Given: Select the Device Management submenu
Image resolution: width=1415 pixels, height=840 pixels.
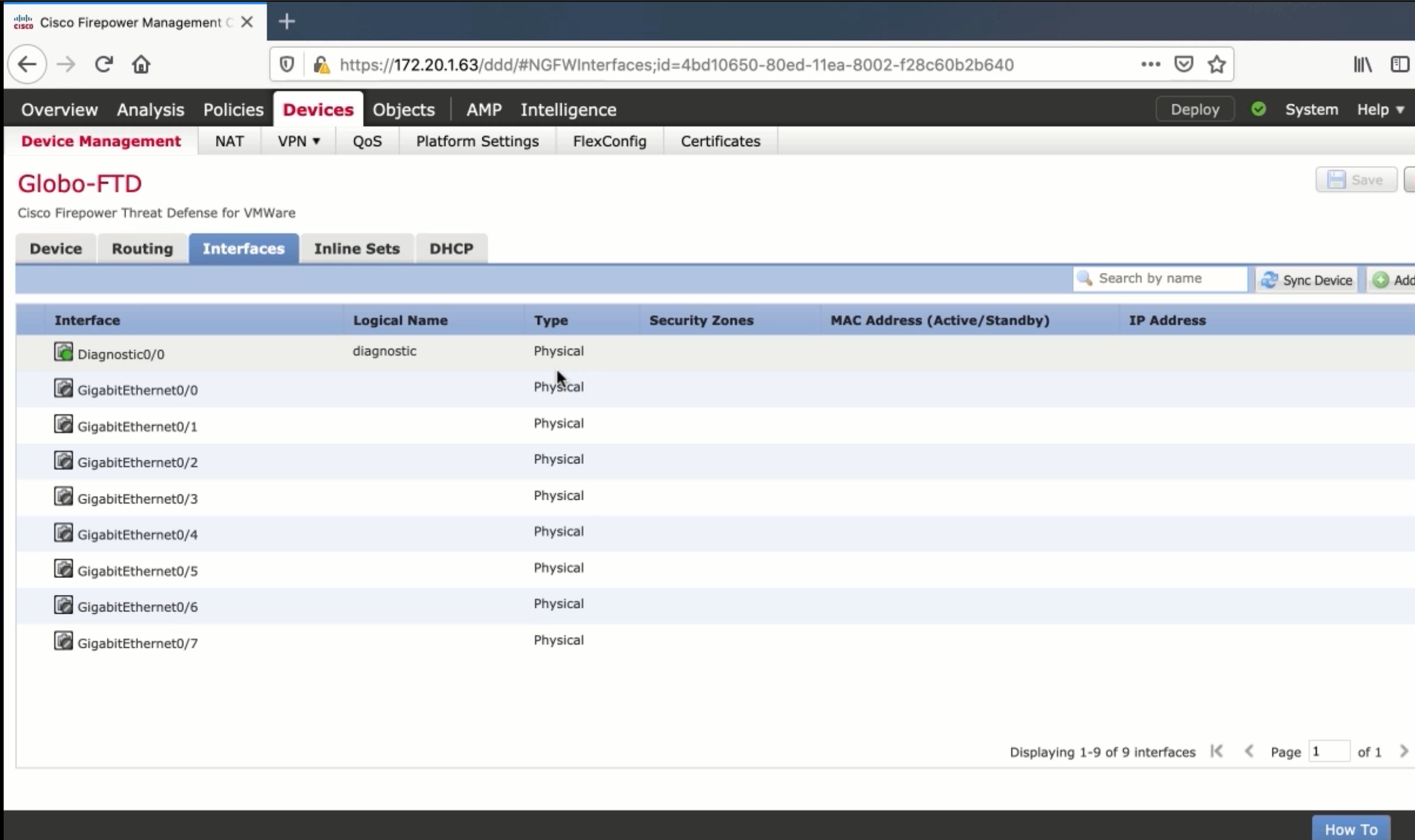Looking at the screenshot, I should [x=101, y=141].
